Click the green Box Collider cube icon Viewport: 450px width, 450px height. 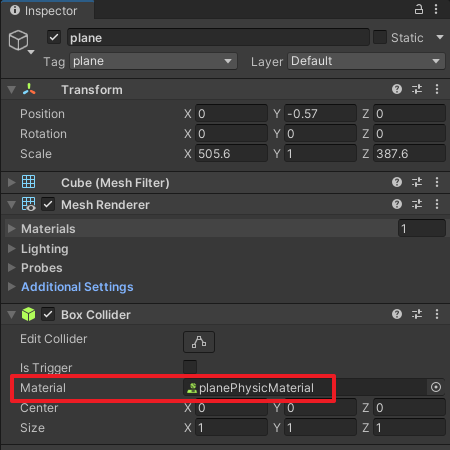point(28,314)
